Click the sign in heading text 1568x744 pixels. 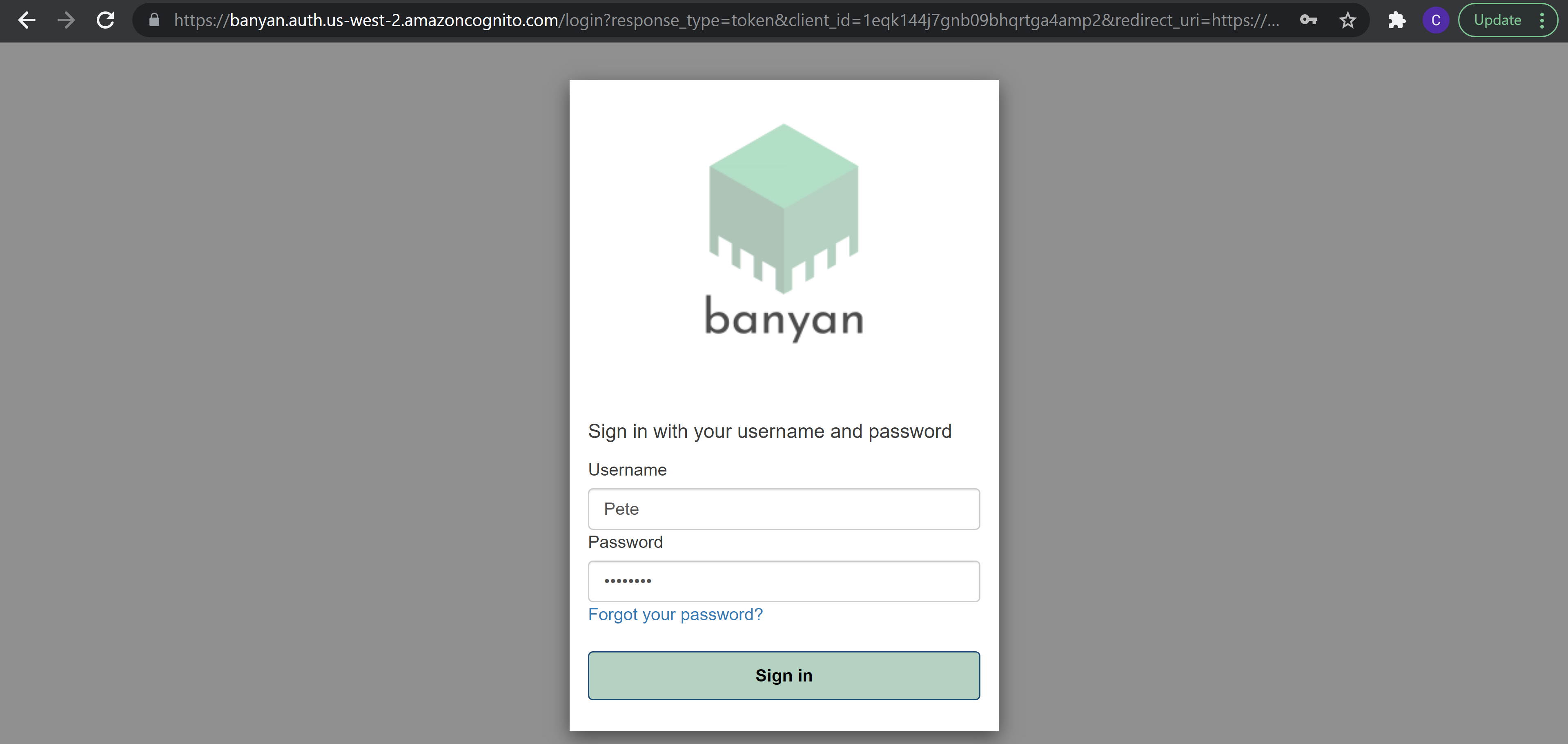pyautogui.click(x=770, y=431)
